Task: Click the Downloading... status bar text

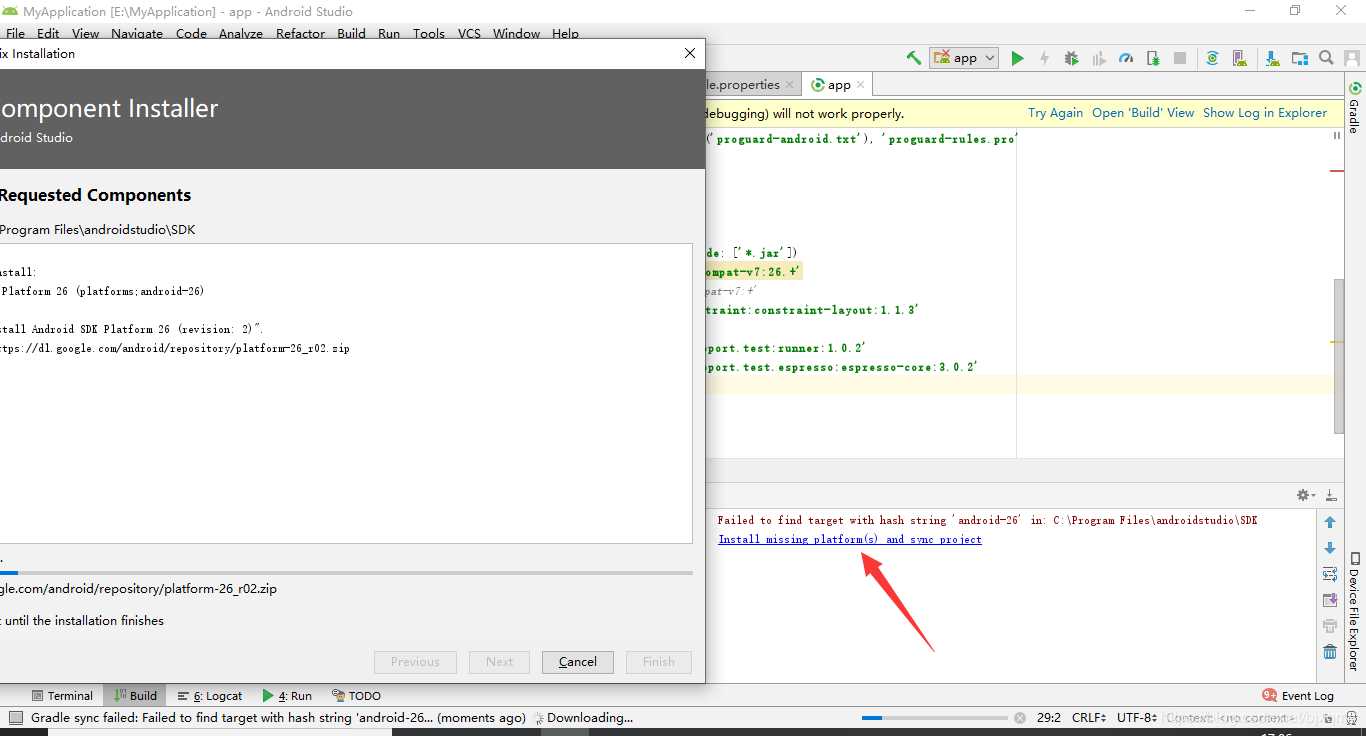Action: click(590, 717)
